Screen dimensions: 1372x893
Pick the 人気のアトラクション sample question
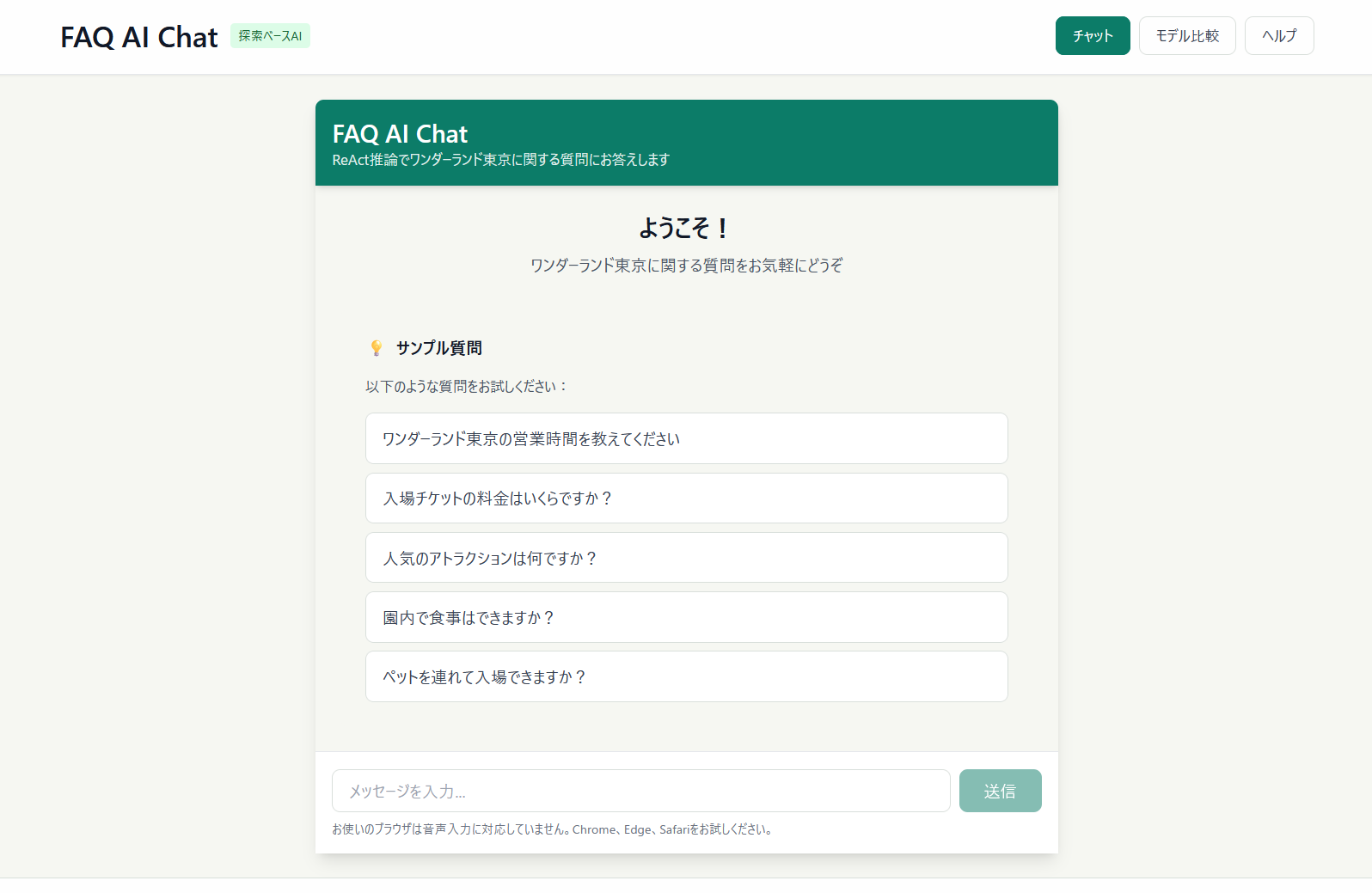point(686,558)
